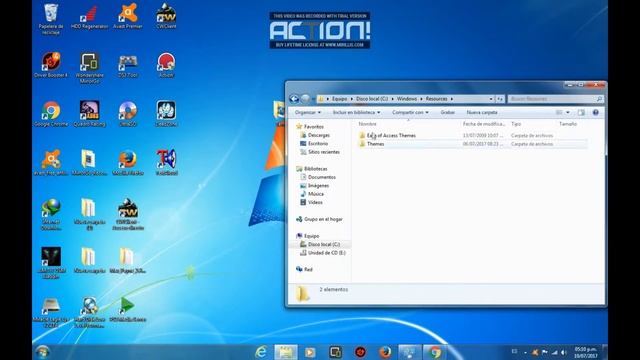
Task: Select Bibliotecas in the navigation pane
Action: (x=316, y=169)
